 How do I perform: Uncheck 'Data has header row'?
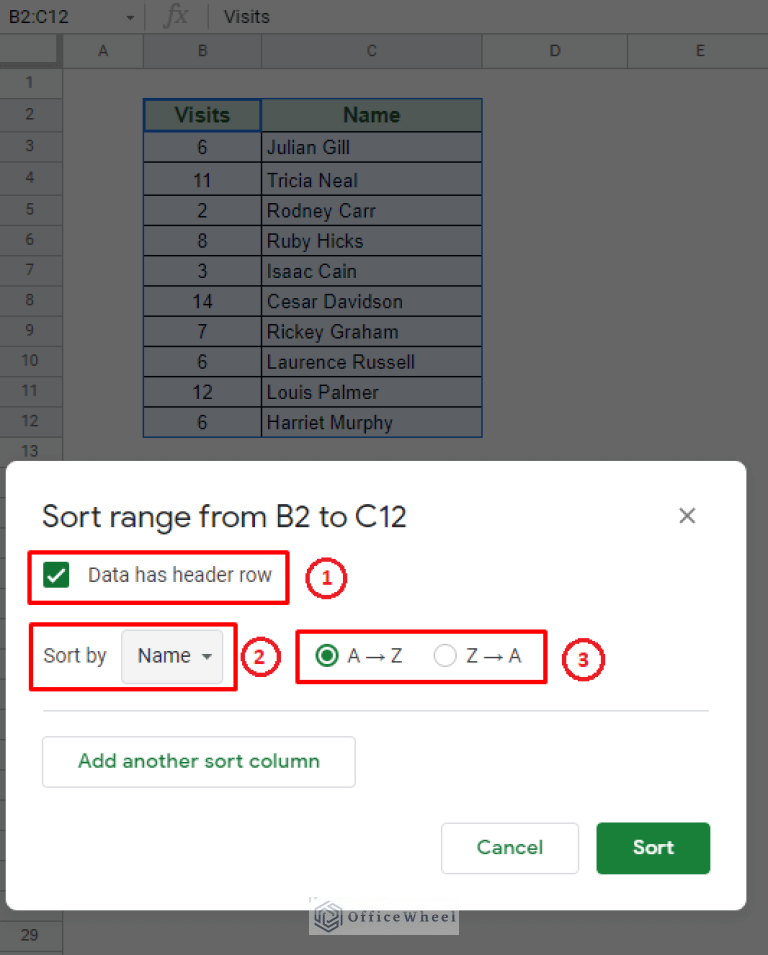(57, 575)
